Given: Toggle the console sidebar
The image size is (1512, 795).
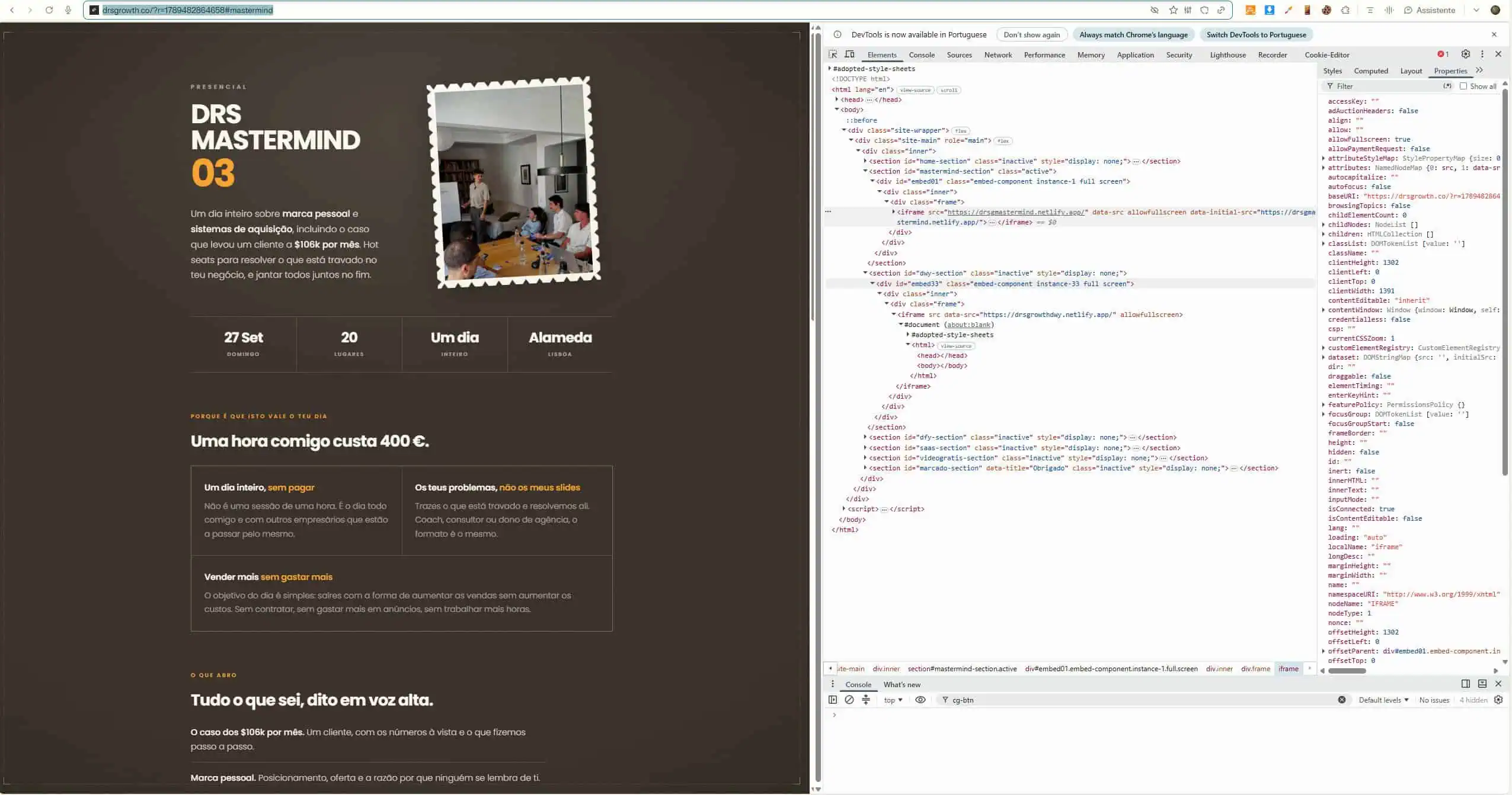Looking at the screenshot, I should coord(833,700).
